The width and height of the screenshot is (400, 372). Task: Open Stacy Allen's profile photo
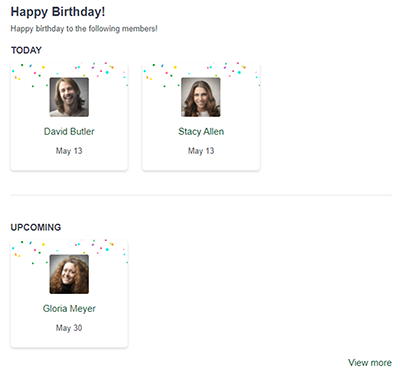201,97
